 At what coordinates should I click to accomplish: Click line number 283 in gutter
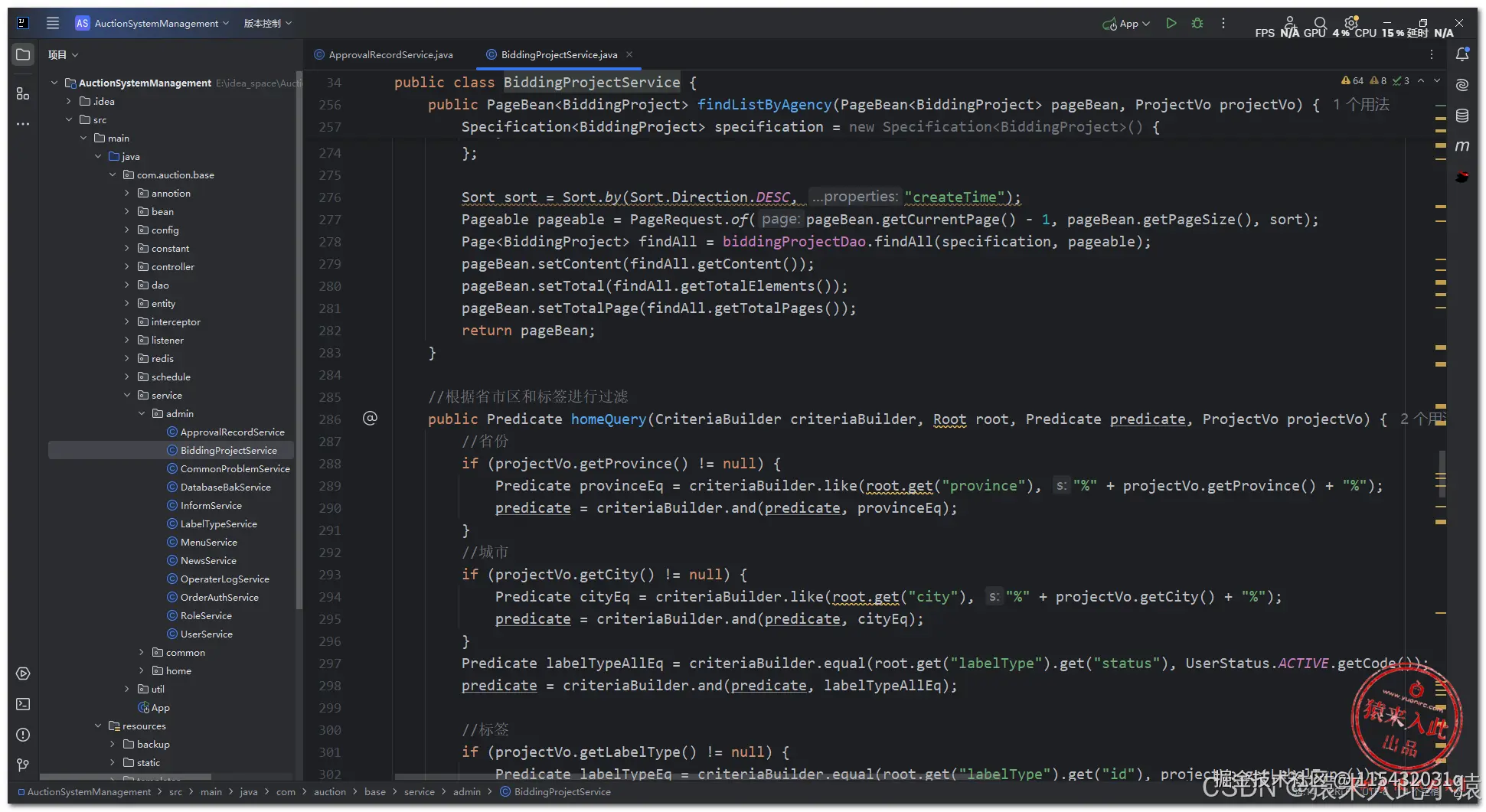pos(330,353)
